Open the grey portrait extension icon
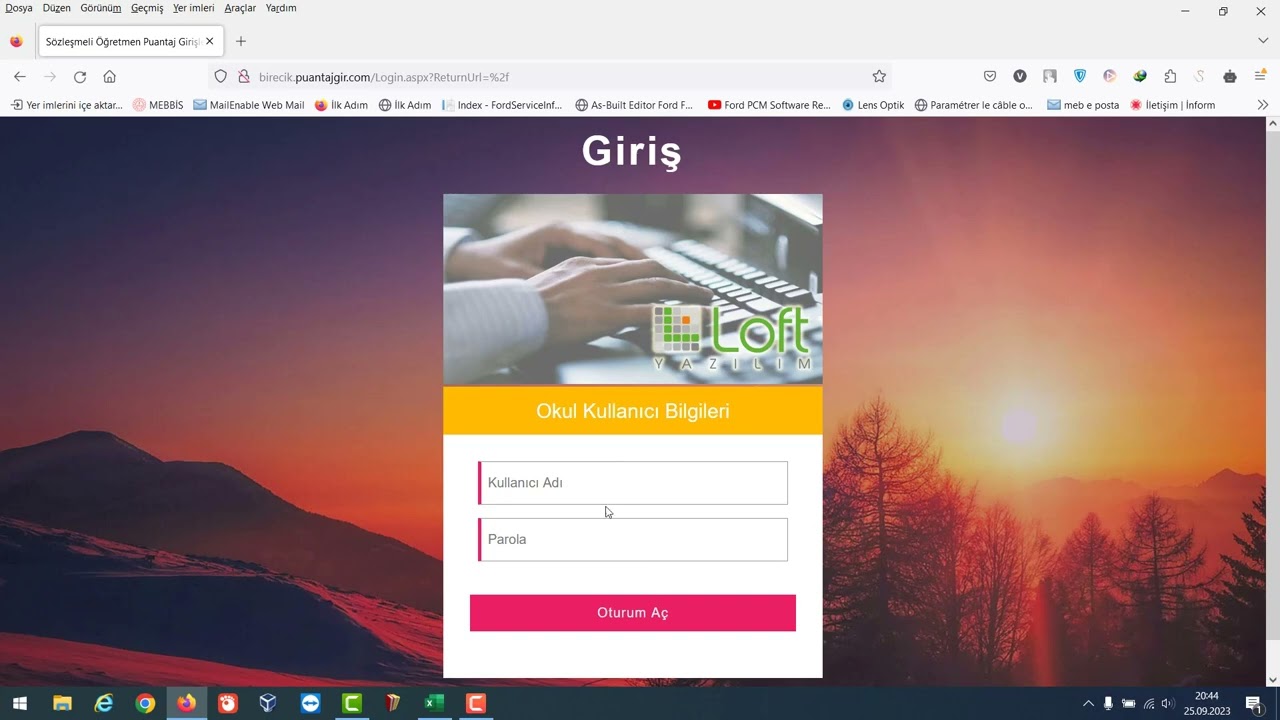The image size is (1280, 720). point(1050,77)
